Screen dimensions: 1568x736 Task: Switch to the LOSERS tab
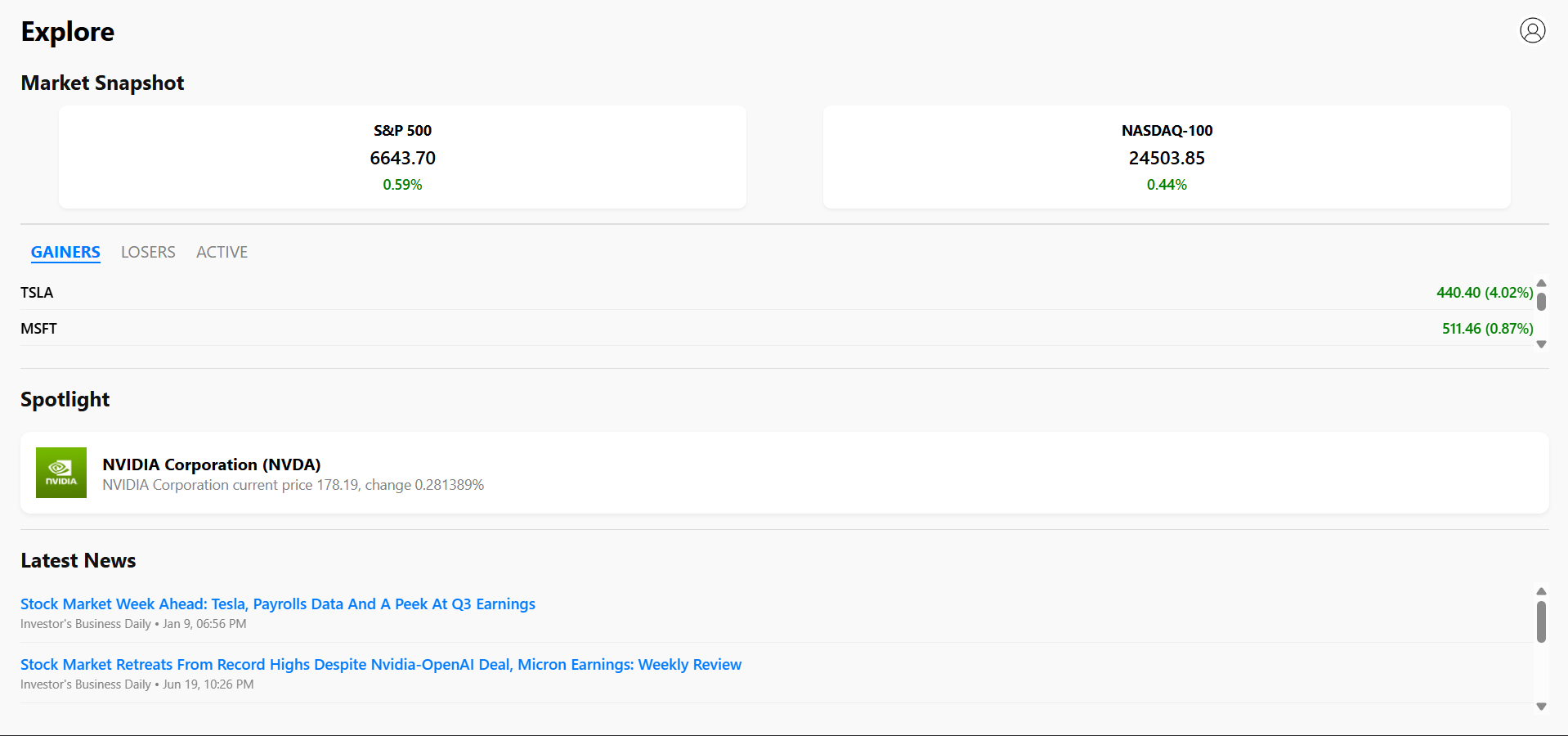pos(148,252)
